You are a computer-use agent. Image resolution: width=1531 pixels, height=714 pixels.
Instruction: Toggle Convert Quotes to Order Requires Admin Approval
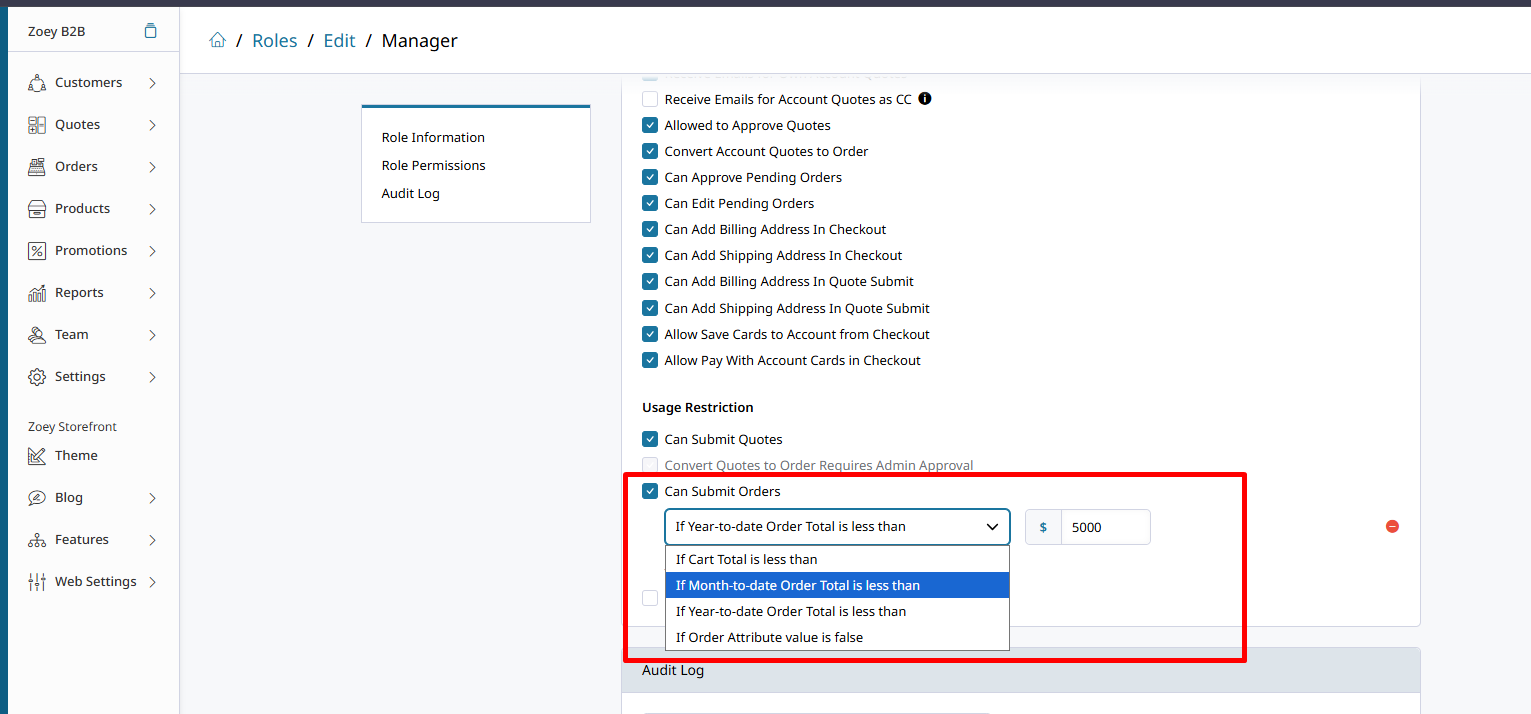[650, 465]
